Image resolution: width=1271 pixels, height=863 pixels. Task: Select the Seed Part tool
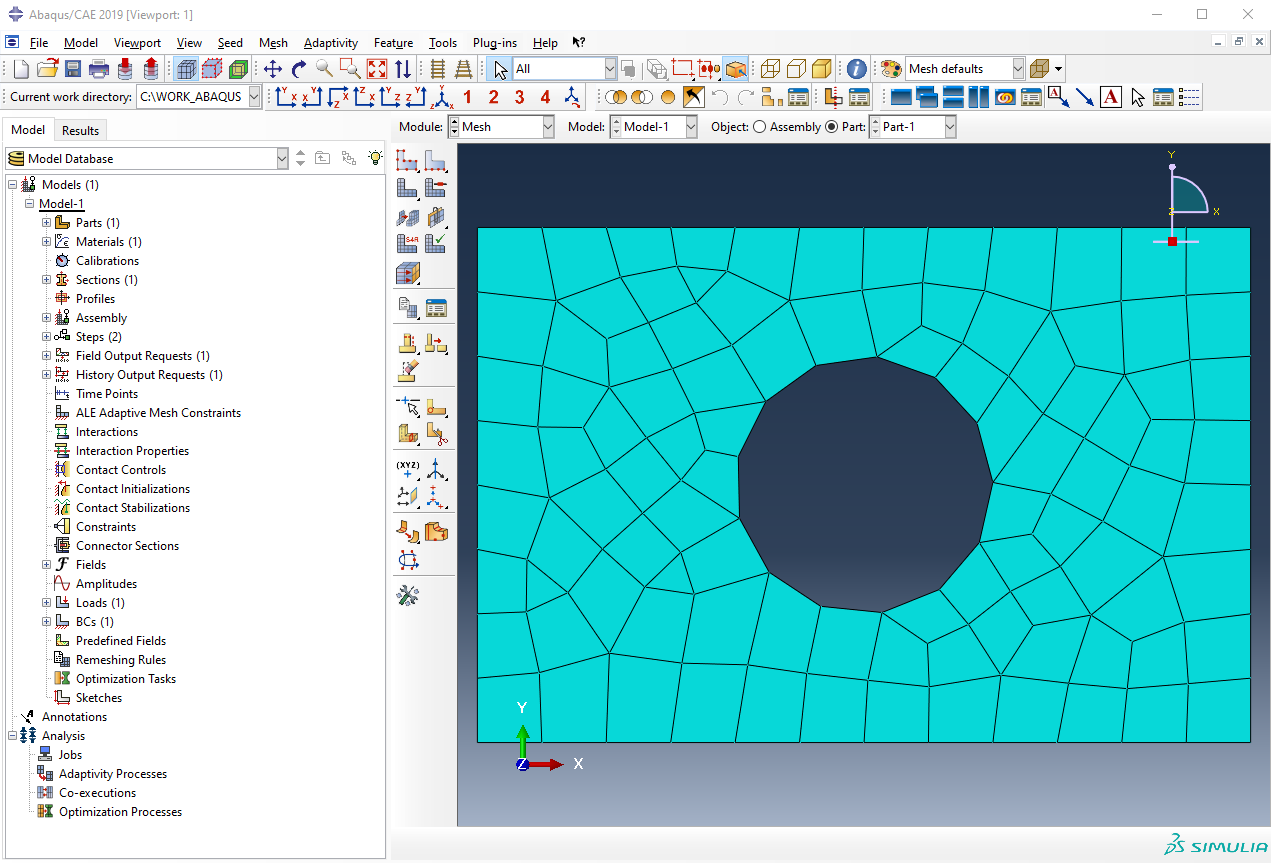(406, 160)
